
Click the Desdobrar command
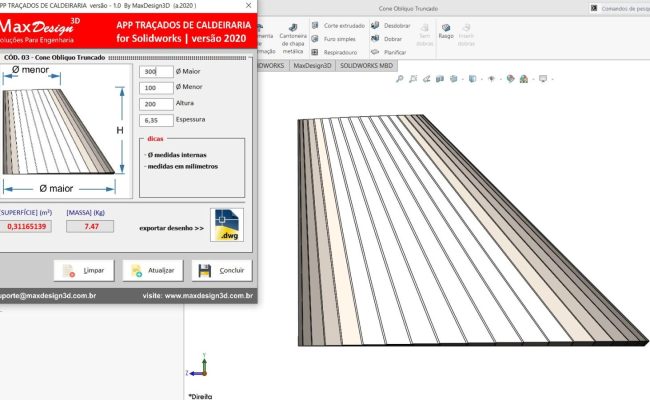tap(391, 26)
